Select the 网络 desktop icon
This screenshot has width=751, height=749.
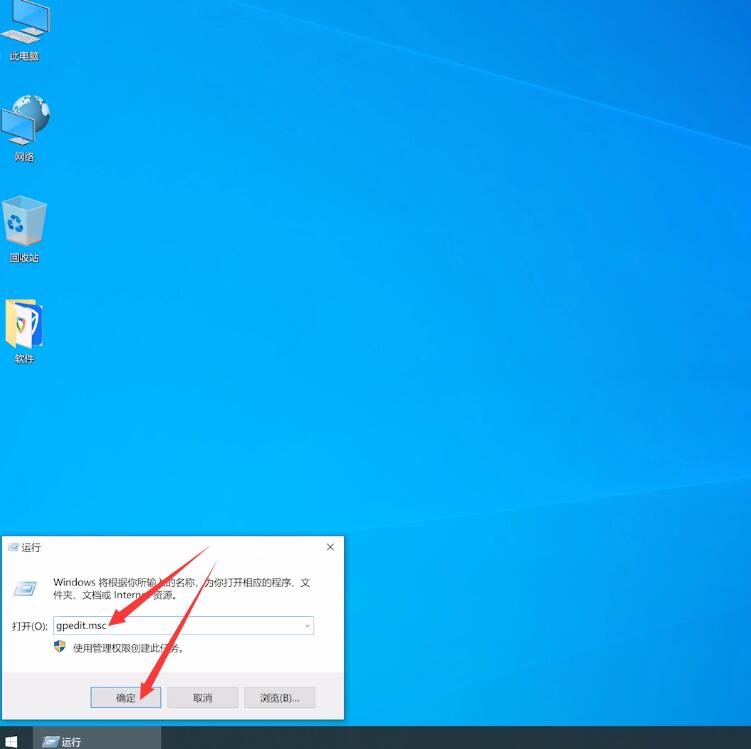[x=25, y=127]
